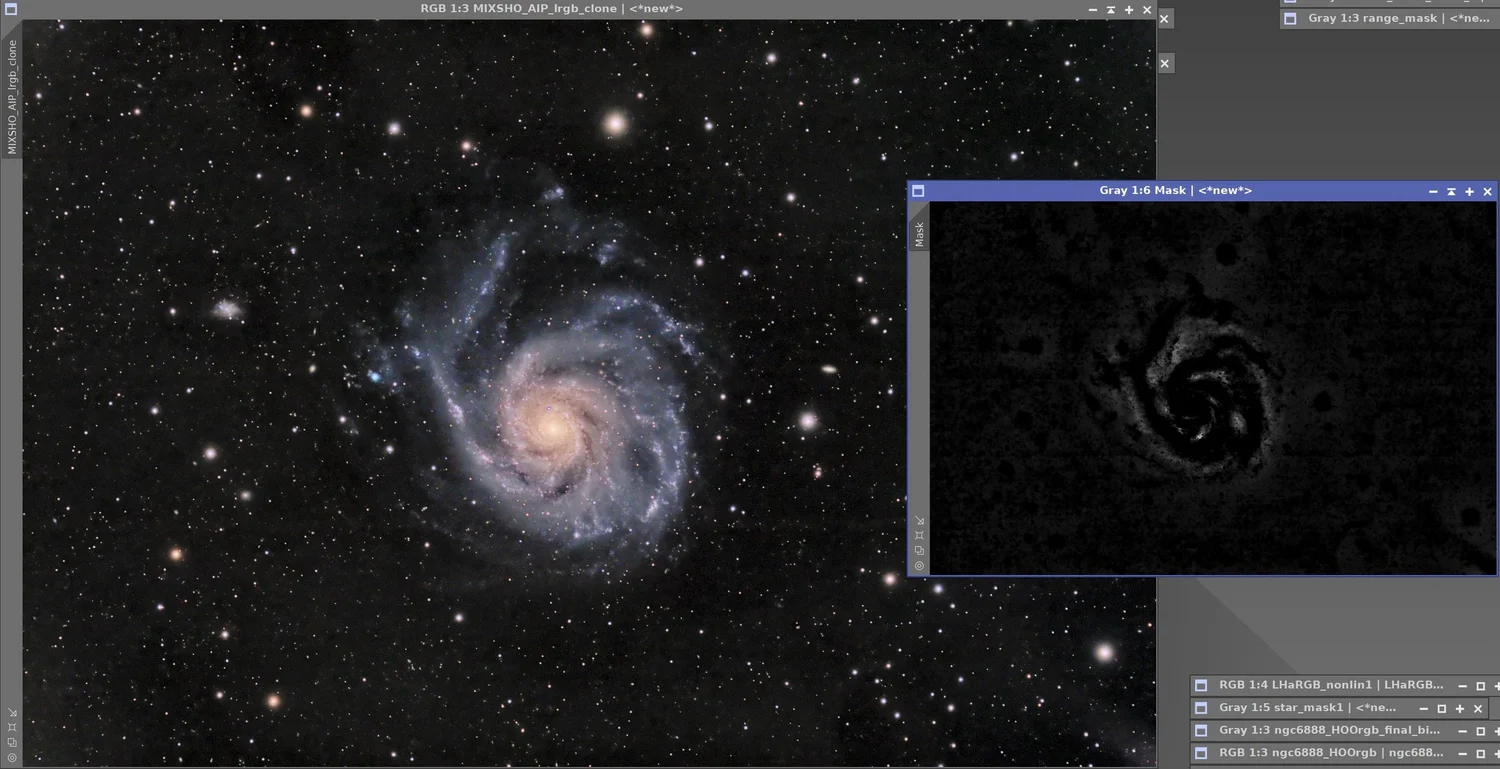Click the plus button on star_mask1 window bar
The image size is (1500, 769).
coord(1460,707)
